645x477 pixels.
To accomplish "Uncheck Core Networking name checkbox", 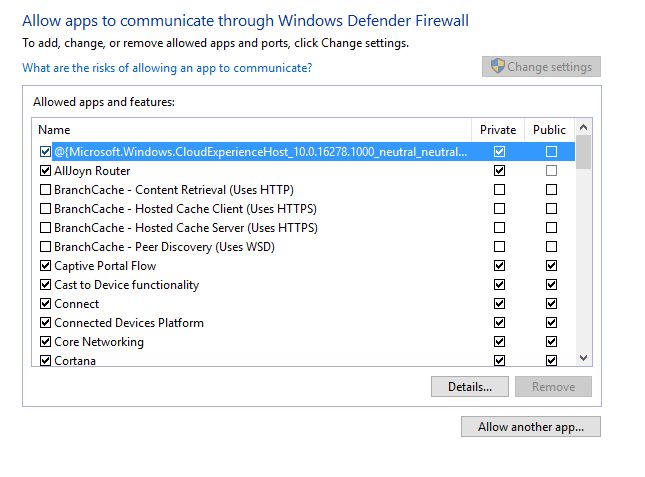I will (x=45, y=341).
